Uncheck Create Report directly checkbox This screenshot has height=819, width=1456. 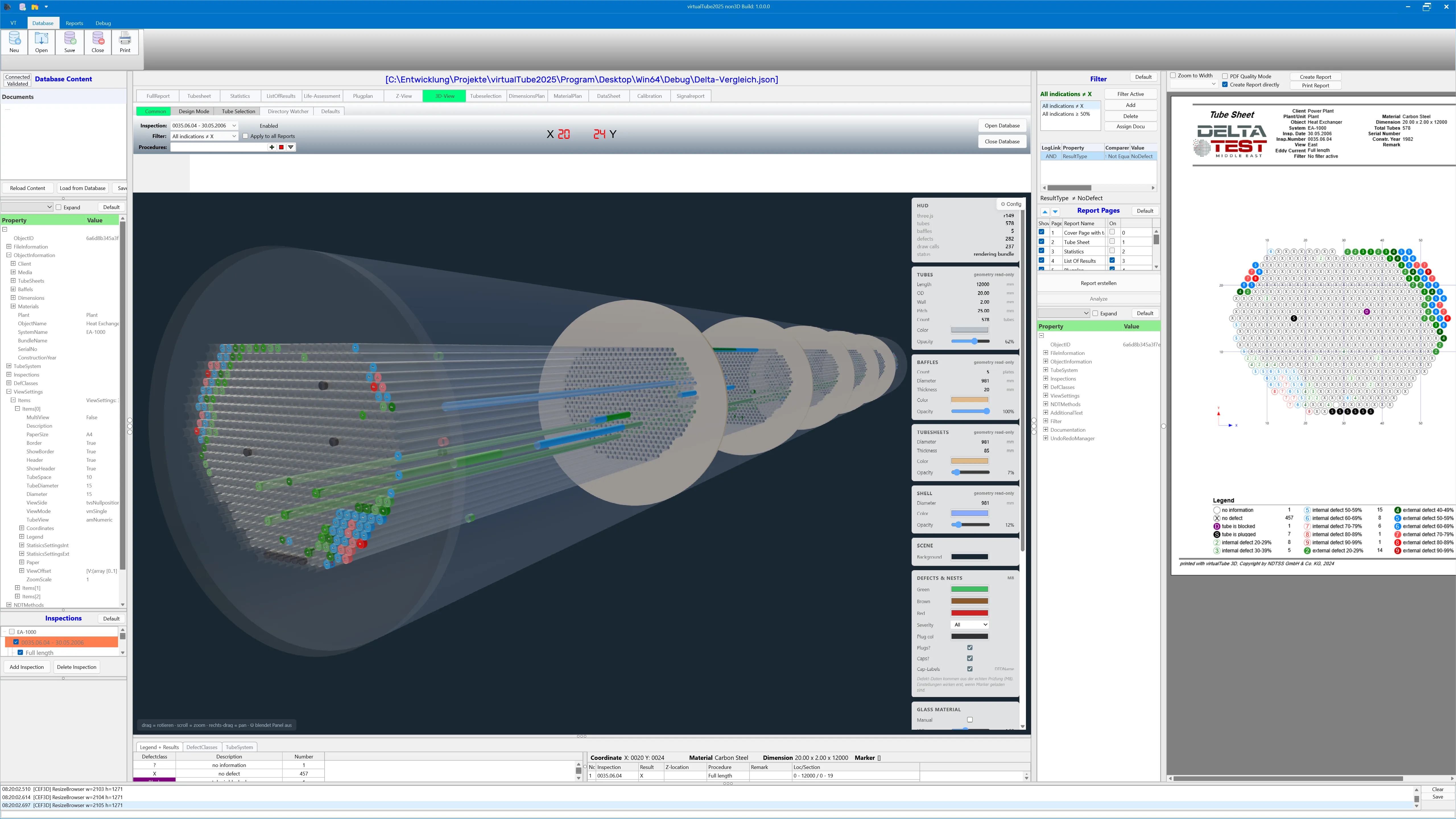(1225, 84)
